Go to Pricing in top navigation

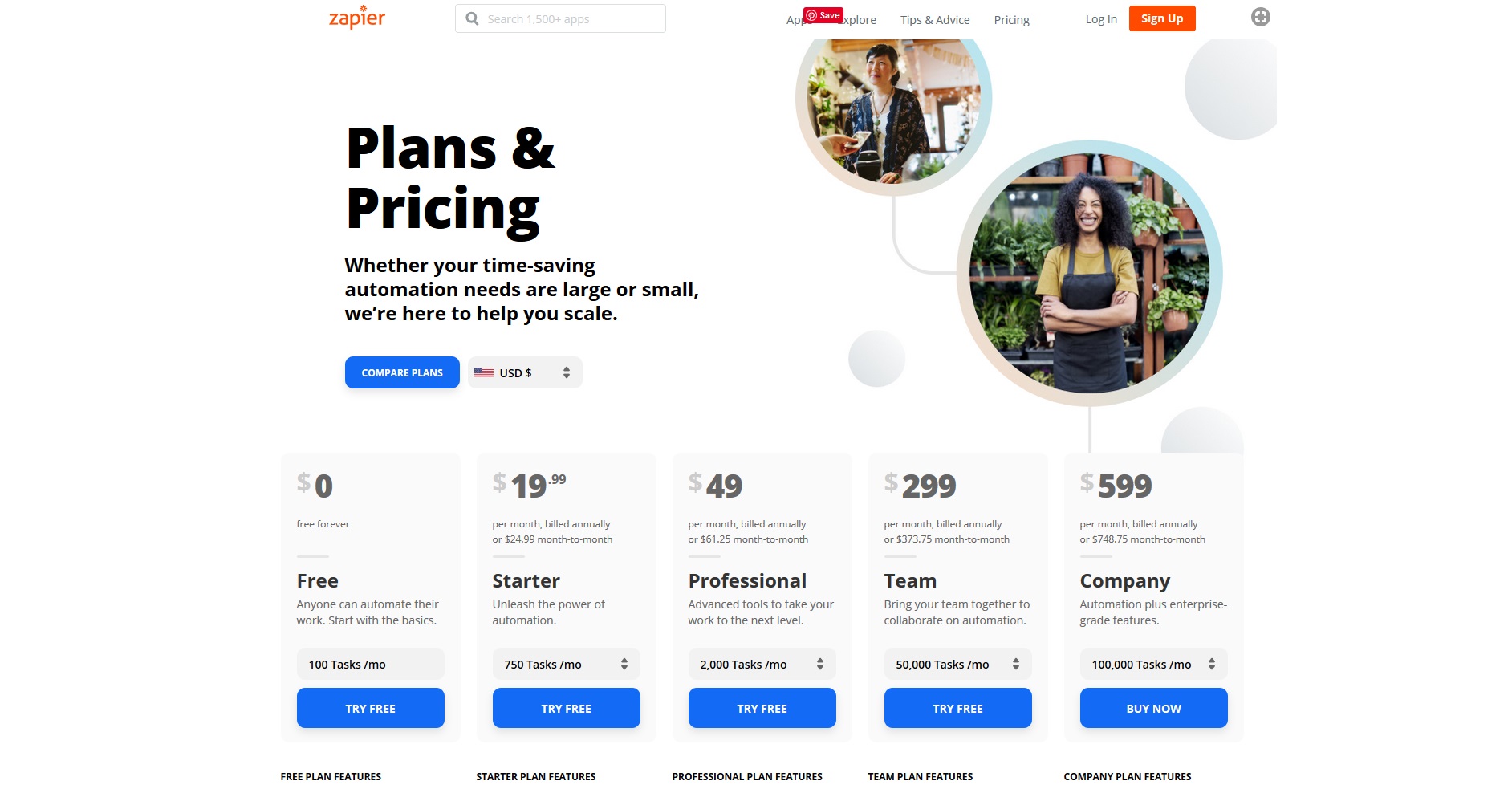click(1011, 19)
